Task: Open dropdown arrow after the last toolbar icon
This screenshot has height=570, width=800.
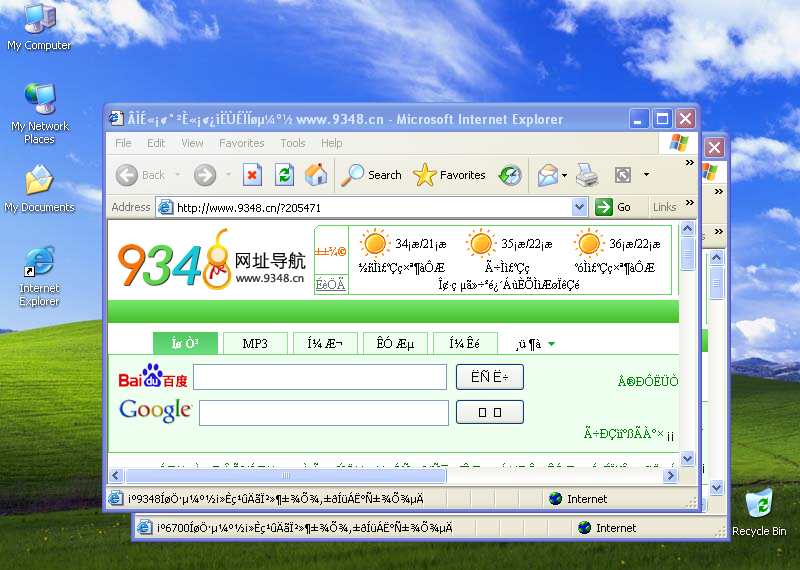Action: pos(646,175)
